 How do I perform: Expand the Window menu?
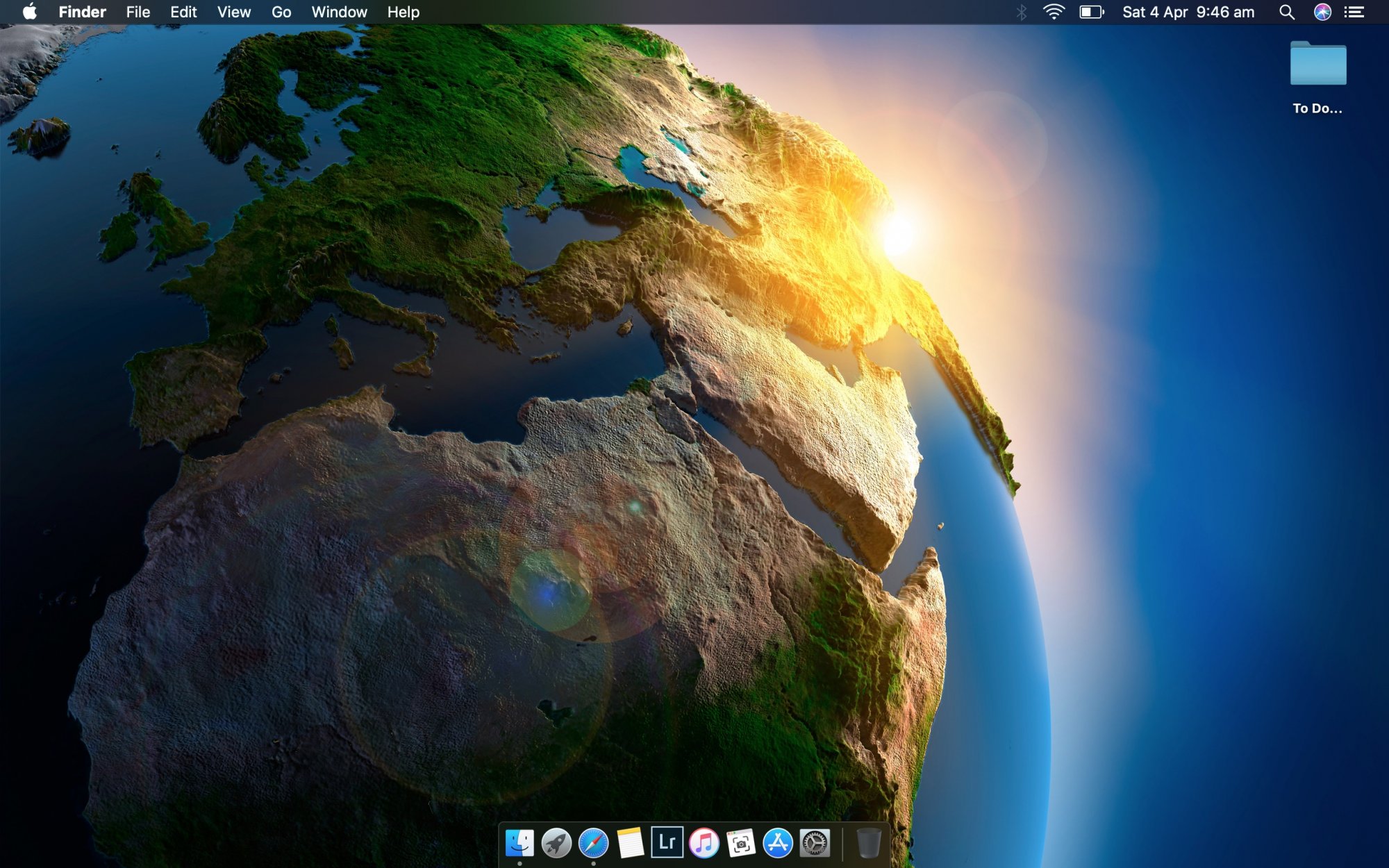(x=339, y=12)
